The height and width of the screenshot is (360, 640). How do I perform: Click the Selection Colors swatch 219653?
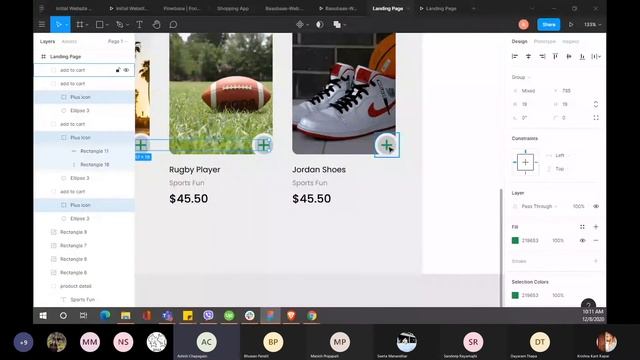515,295
